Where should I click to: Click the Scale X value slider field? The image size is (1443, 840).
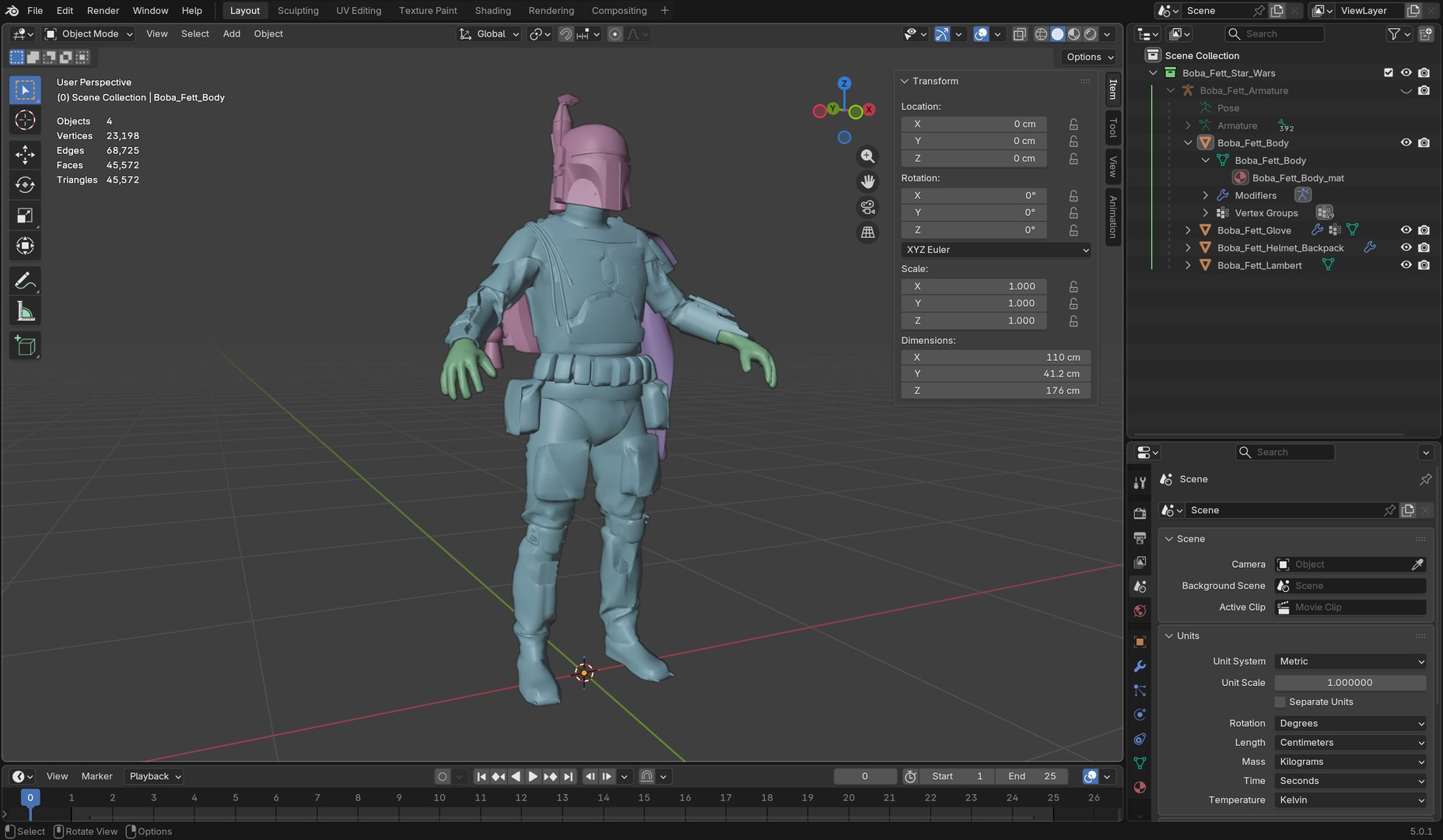coord(974,286)
